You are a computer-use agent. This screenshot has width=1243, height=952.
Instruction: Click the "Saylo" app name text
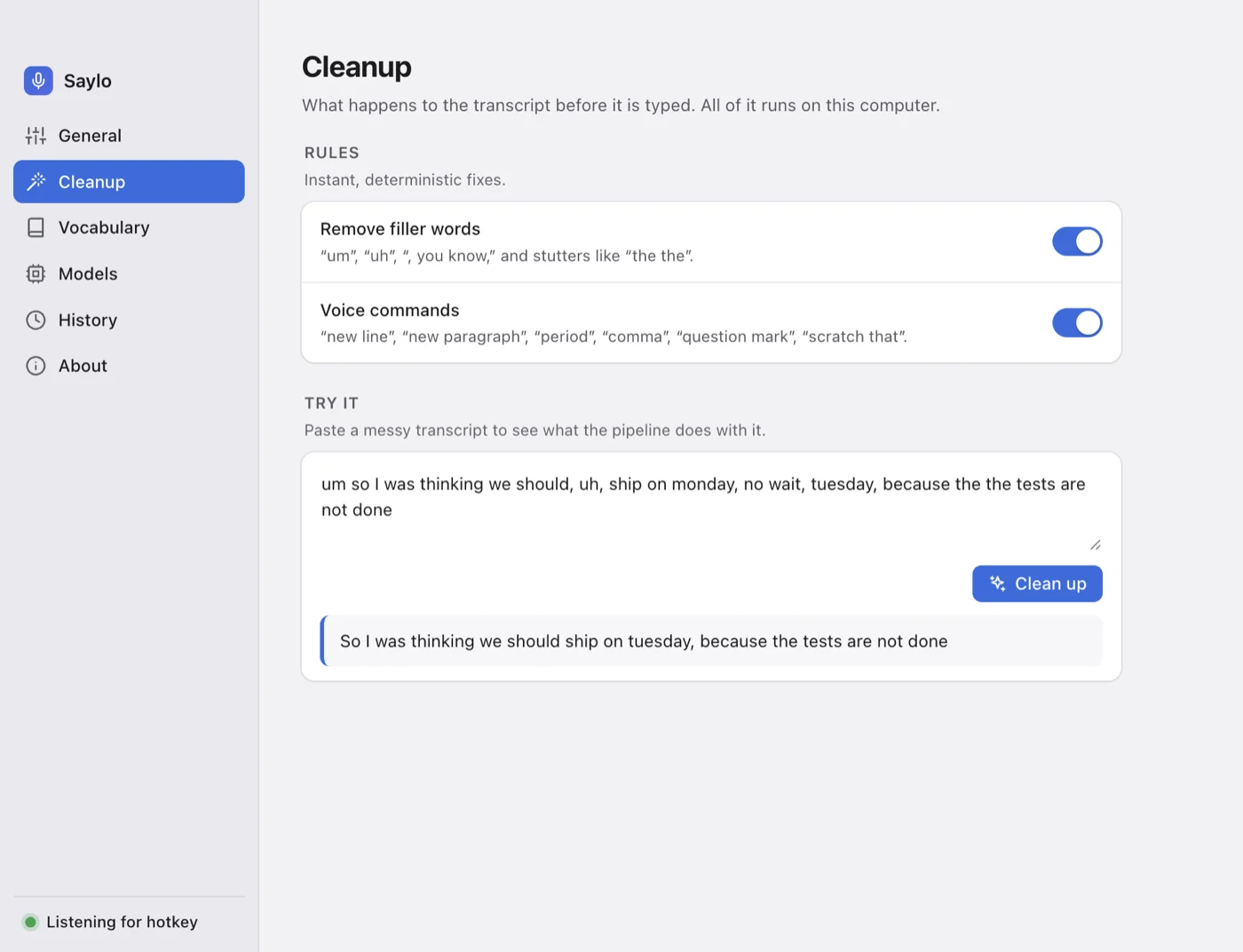click(x=88, y=81)
